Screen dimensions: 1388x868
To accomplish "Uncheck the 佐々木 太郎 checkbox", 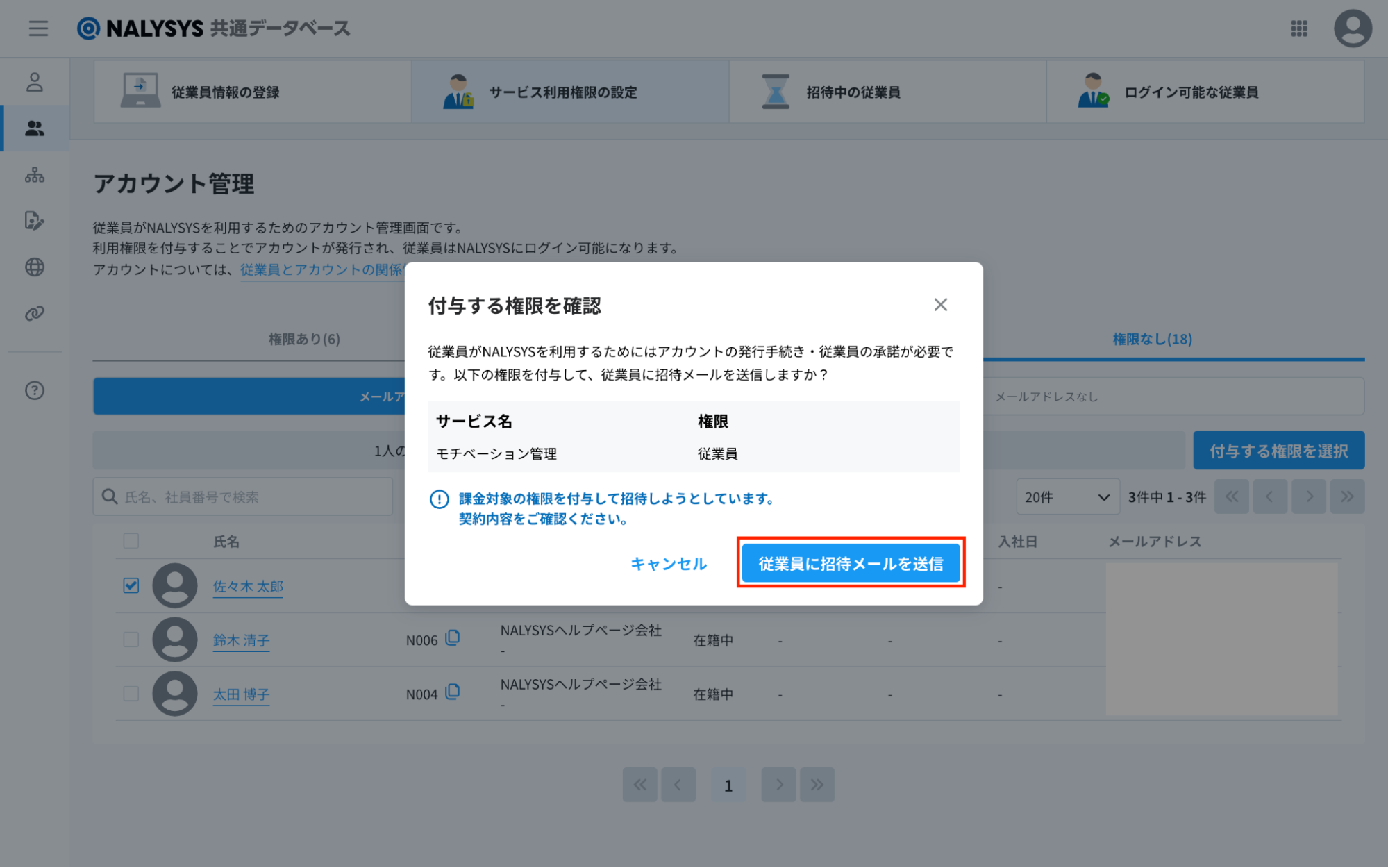I will tap(131, 585).
